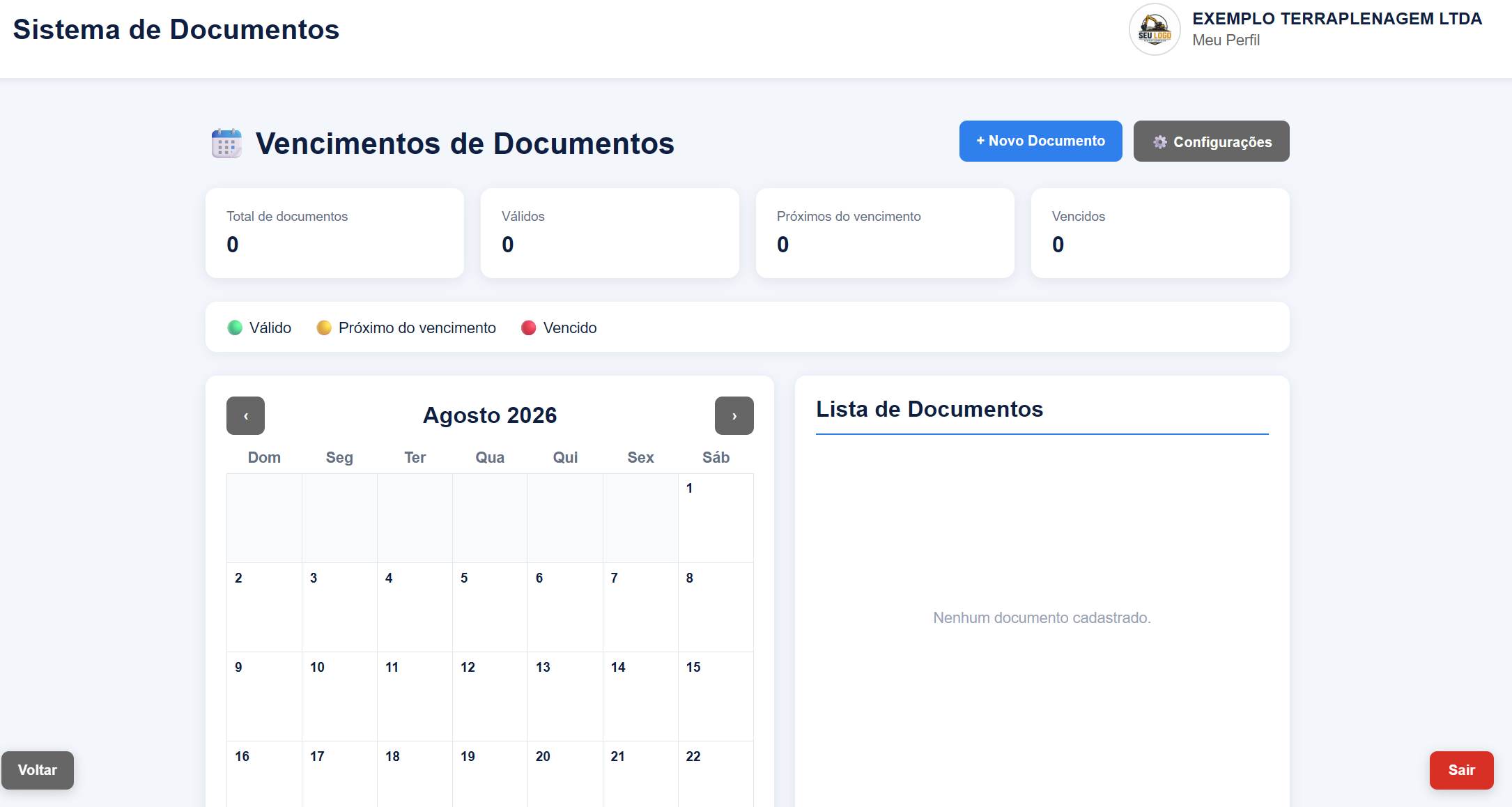Click the calendar icon beside Vencimentos de Documentos
This screenshot has width=1512, height=807.
point(226,144)
